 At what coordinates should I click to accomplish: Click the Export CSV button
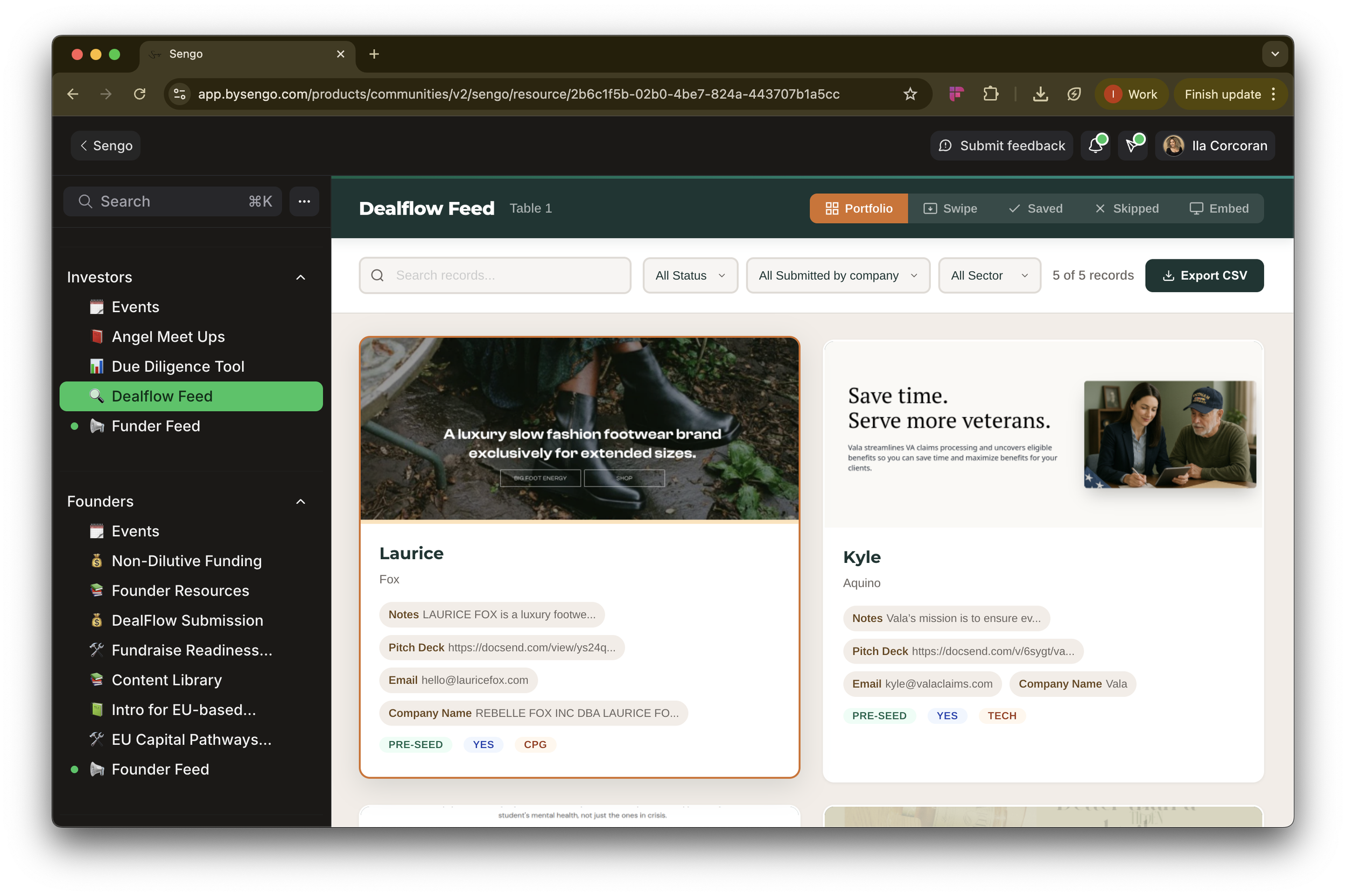1204,276
